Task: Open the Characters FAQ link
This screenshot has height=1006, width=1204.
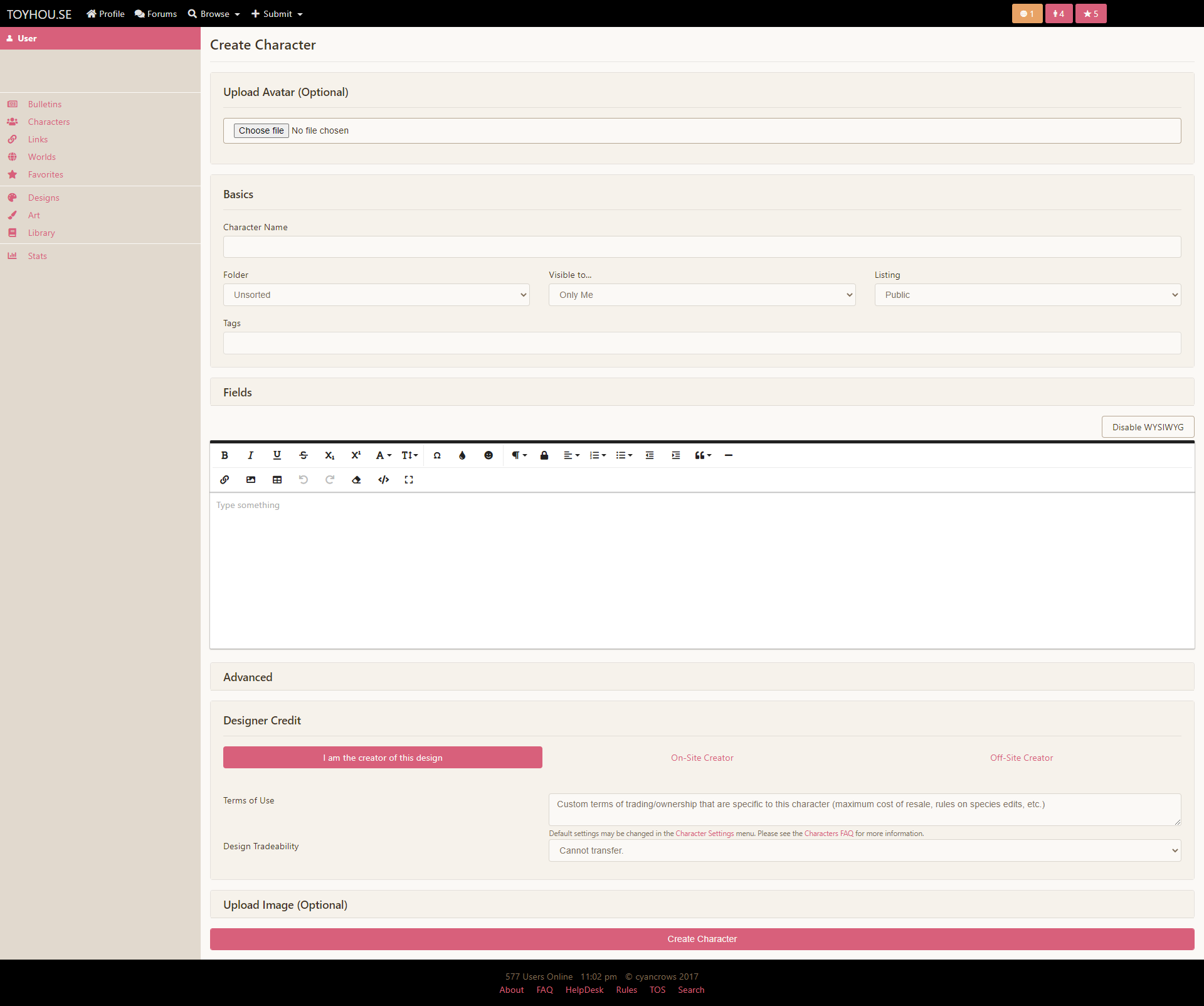Action: point(828,834)
